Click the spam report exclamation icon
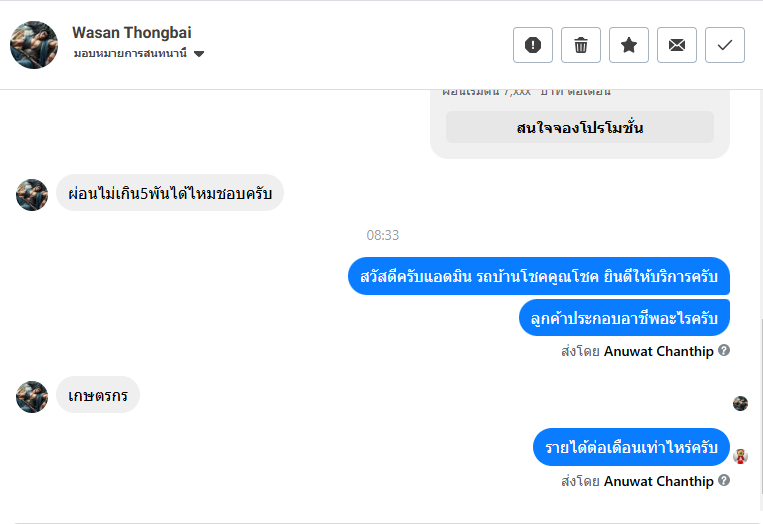 tap(533, 45)
